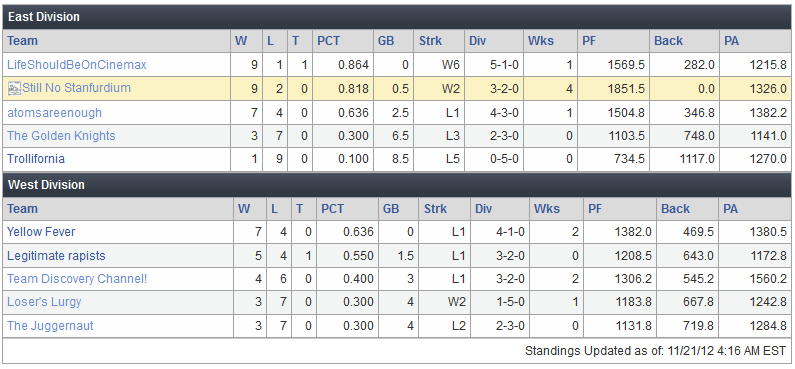
Task: Sort East Division by the PF header
Action: (x=589, y=41)
